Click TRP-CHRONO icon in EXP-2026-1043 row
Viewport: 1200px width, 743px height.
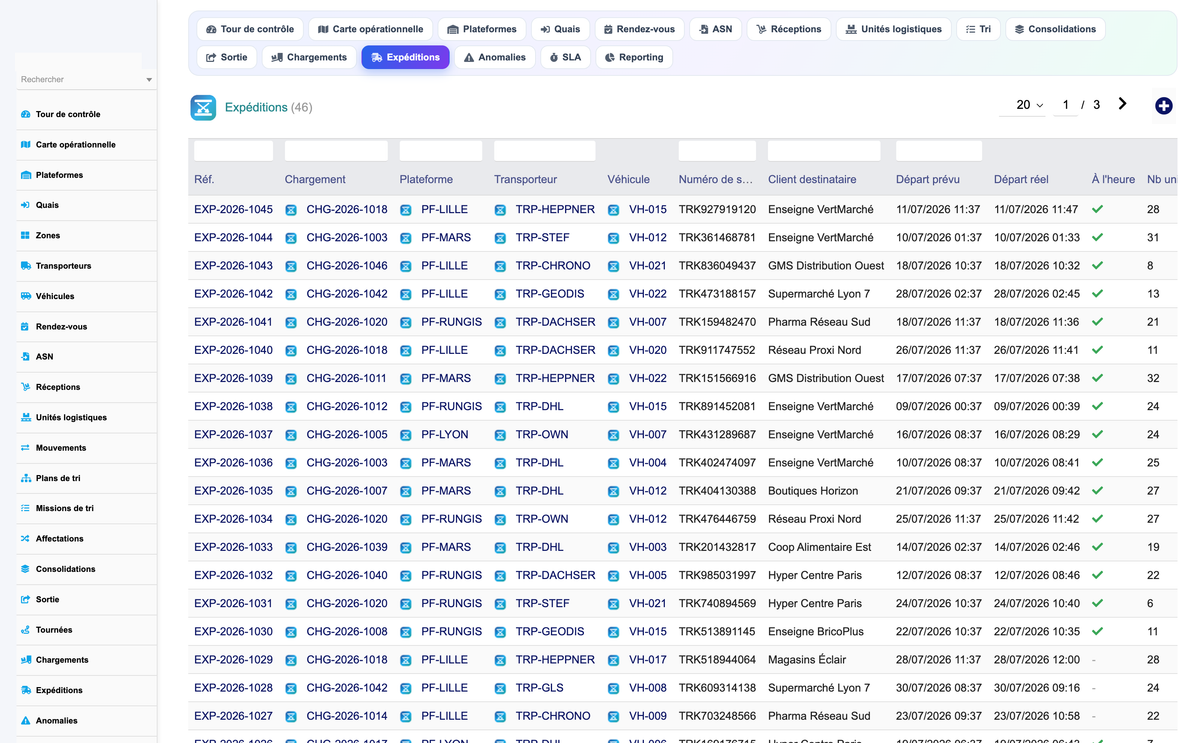pos(500,266)
